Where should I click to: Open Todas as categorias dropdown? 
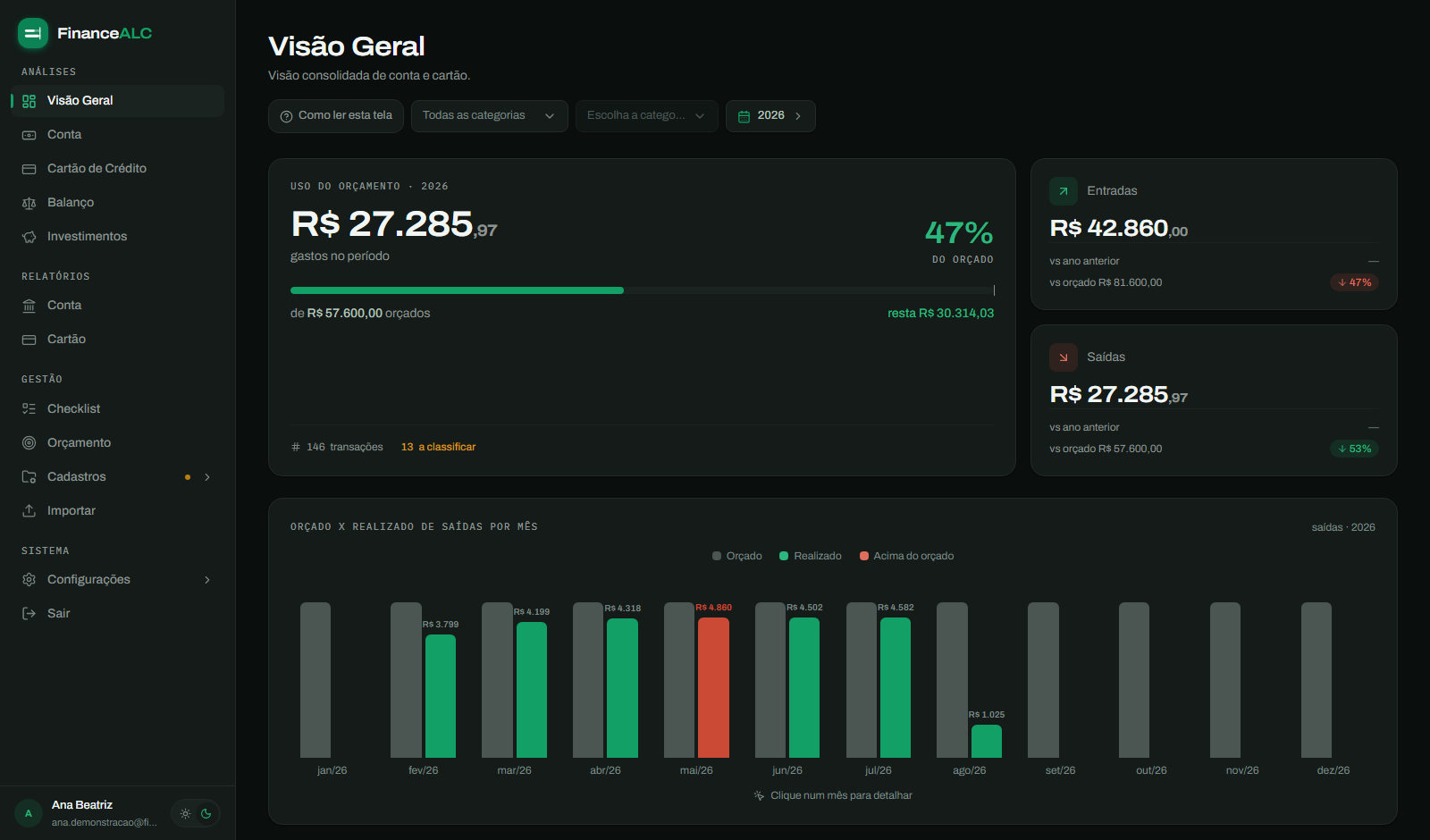490,116
